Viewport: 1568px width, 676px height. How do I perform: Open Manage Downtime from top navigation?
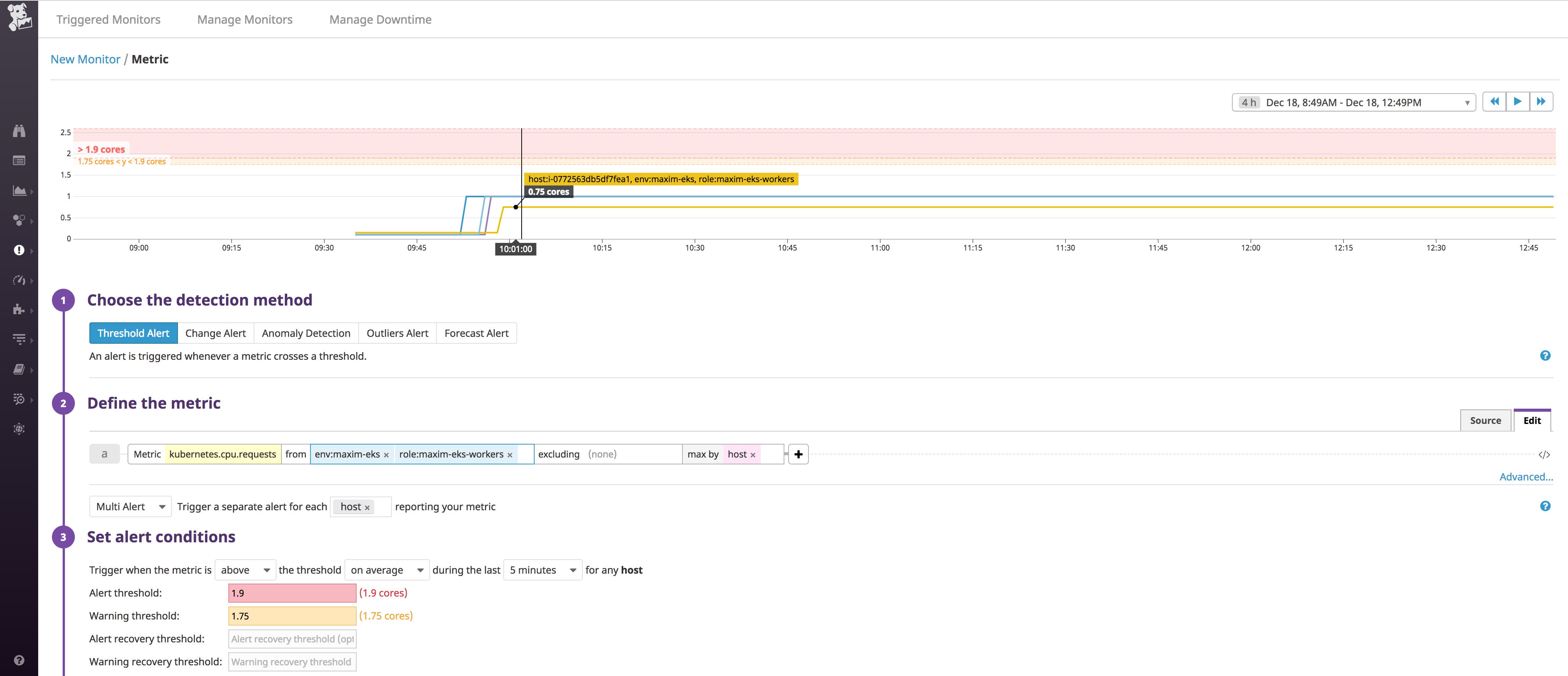(x=380, y=19)
